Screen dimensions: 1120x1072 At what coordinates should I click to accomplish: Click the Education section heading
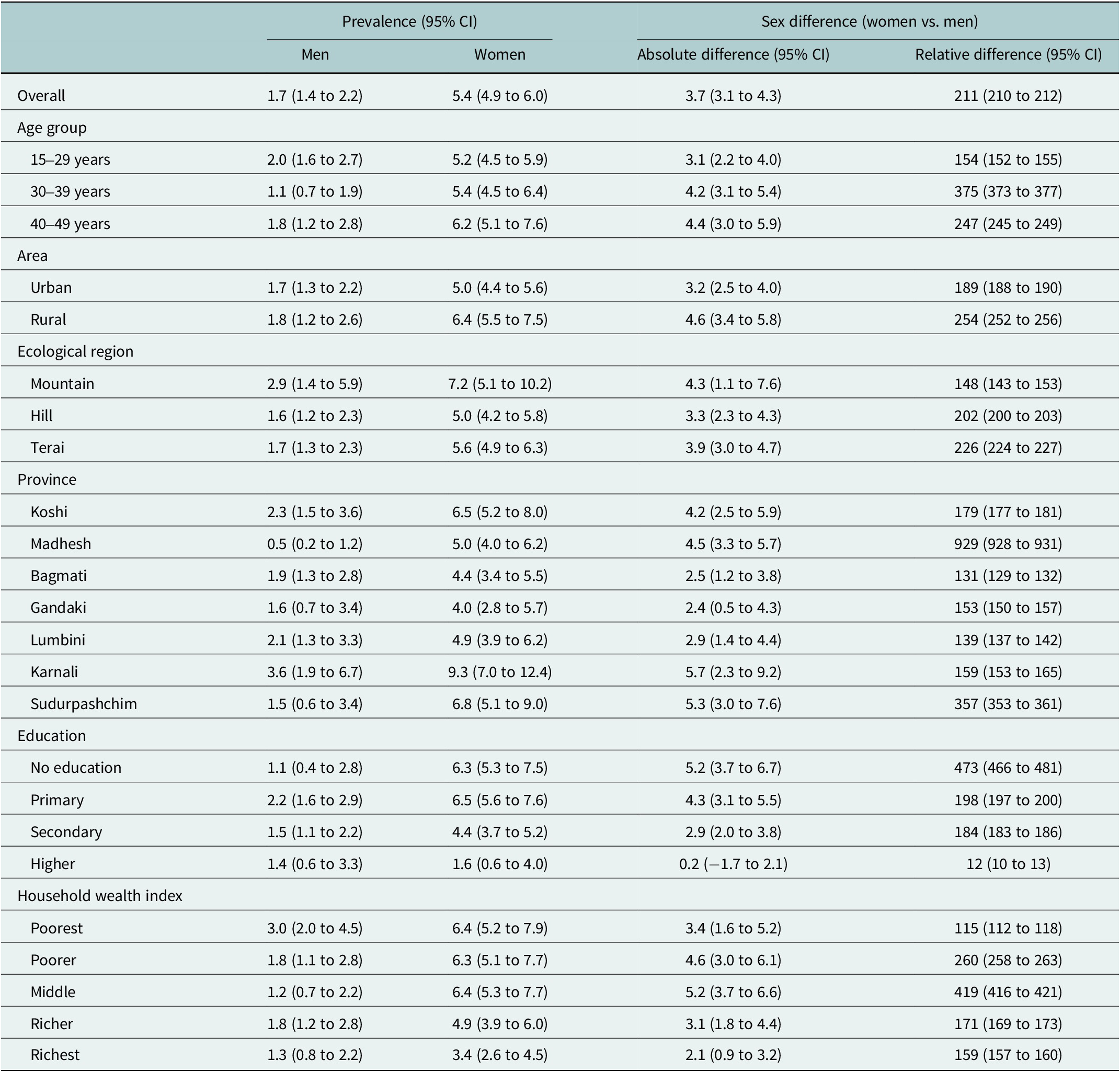click(x=51, y=735)
